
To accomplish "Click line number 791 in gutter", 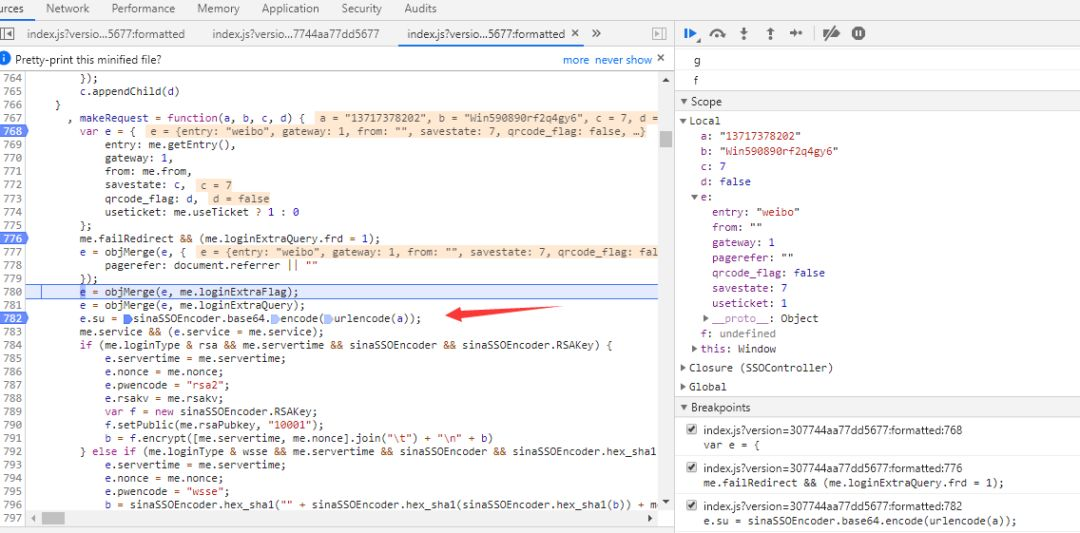I will click(x=12, y=438).
